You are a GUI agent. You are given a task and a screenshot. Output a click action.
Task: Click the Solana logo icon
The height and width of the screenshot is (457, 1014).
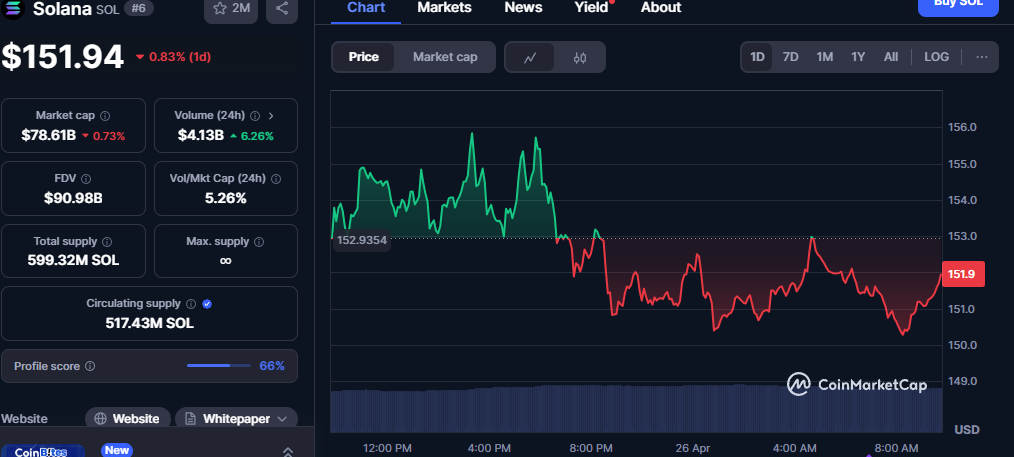[x=12, y=8]
